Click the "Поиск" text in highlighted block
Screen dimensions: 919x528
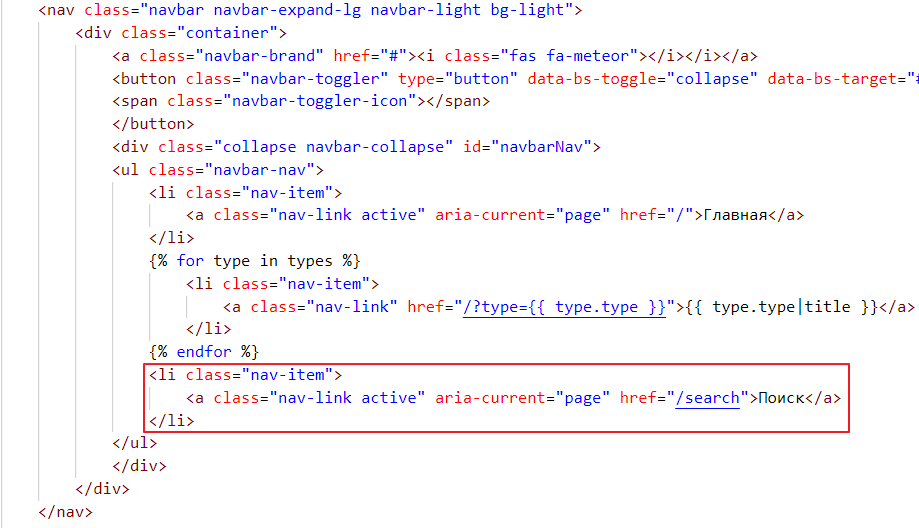pyautogui.click(x=779, y=398)
